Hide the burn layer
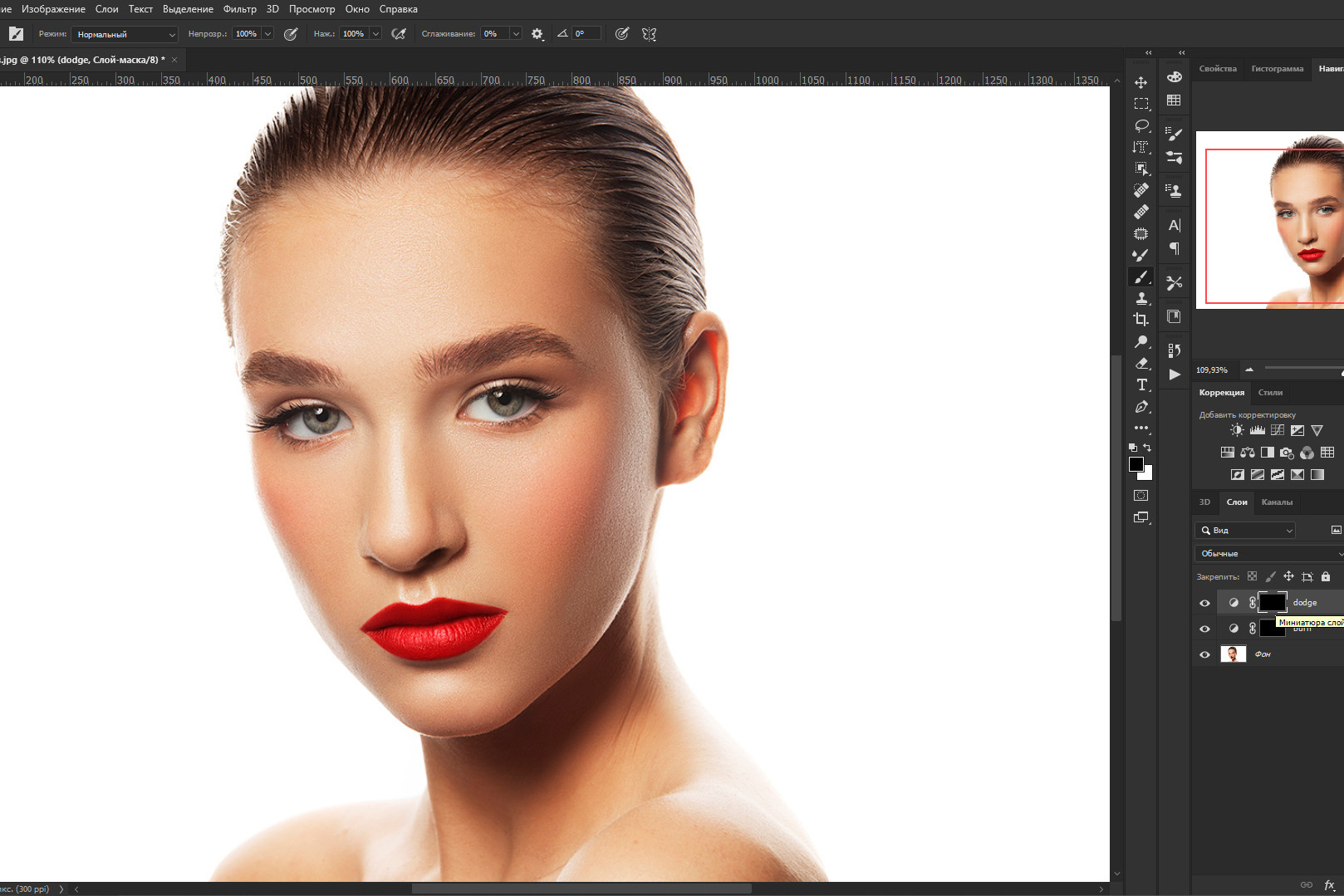 (x=1204, y=629)
